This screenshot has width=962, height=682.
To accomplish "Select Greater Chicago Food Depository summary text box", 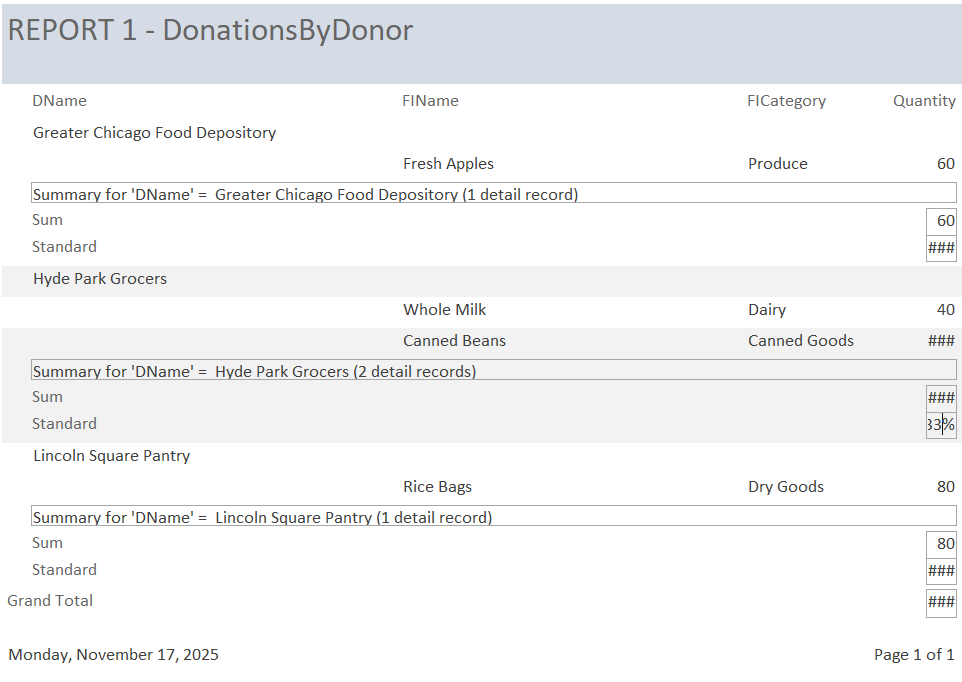I will (x=492, y=194).
